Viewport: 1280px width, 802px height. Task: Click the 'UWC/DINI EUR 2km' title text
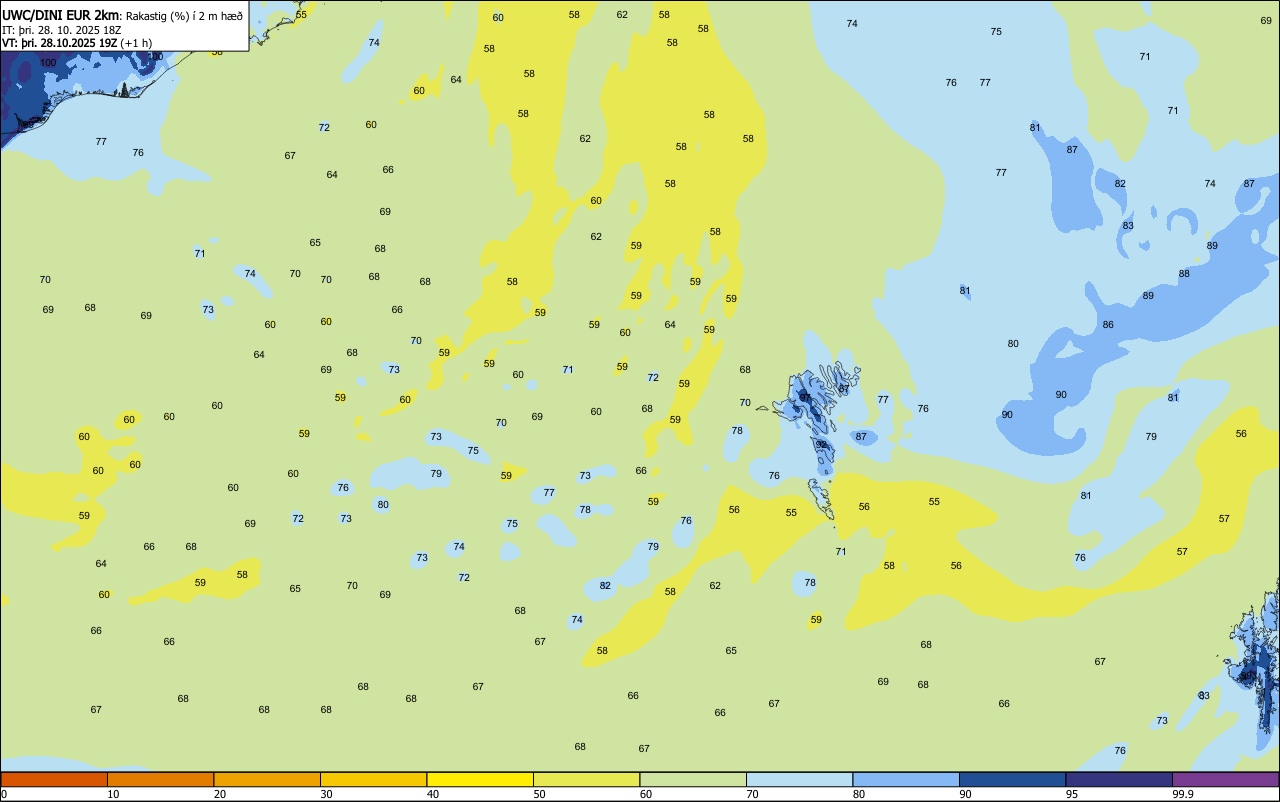pyautogui.click(x=61, y=15)
